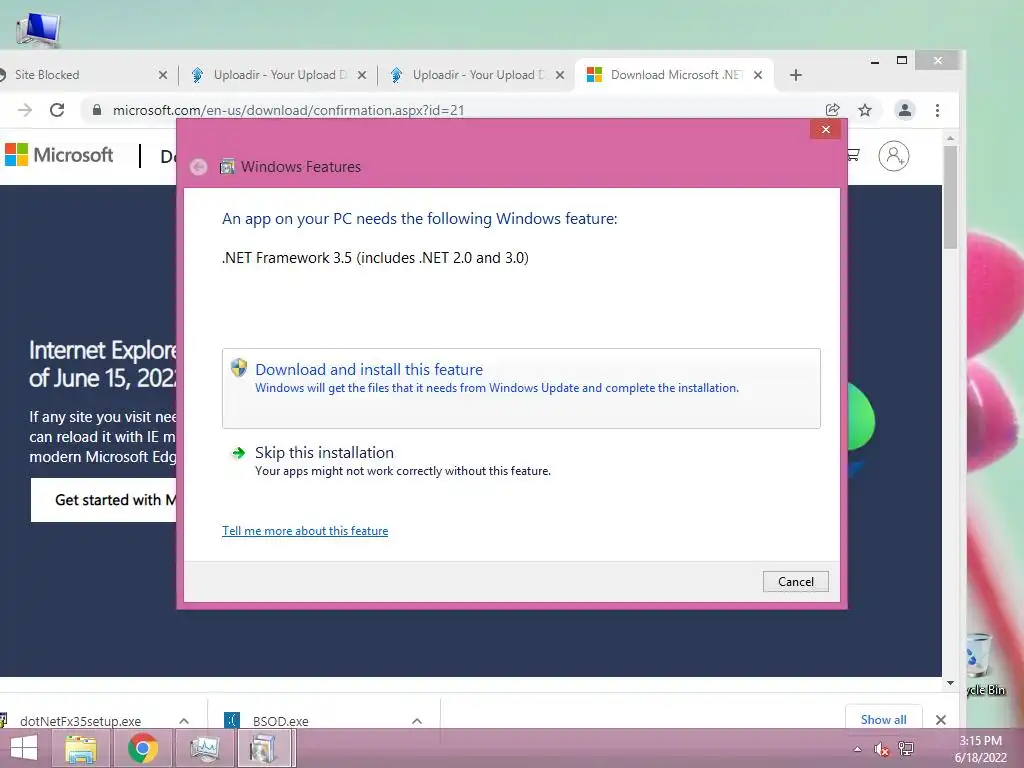Click Show all downloads
The image size is (1024, 768).
click(x=883, y=719)
